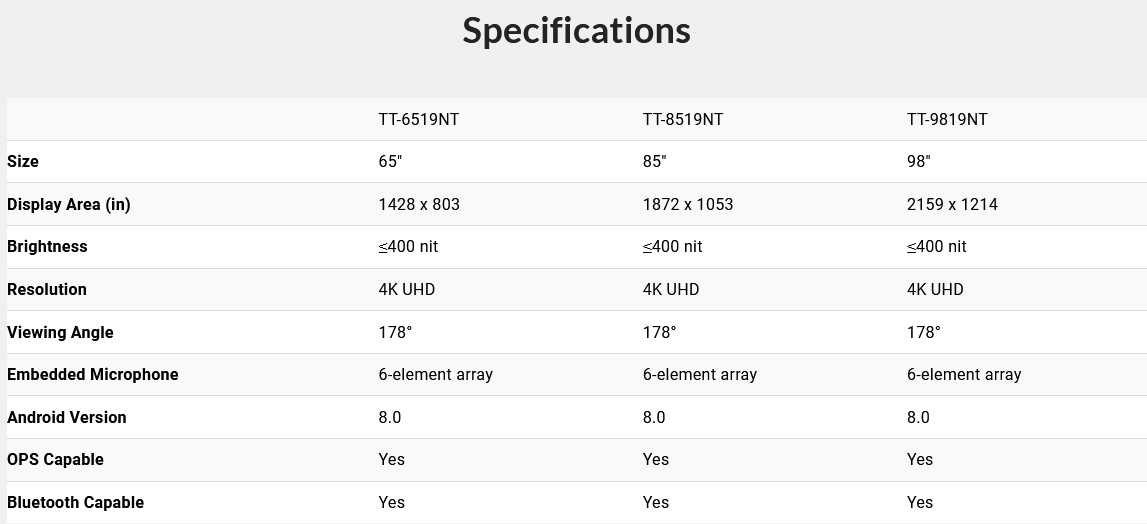Click the OPS Capable row label
This screenshot has height=524, width=1147.
pyautogui.click(x=55, y=459)
